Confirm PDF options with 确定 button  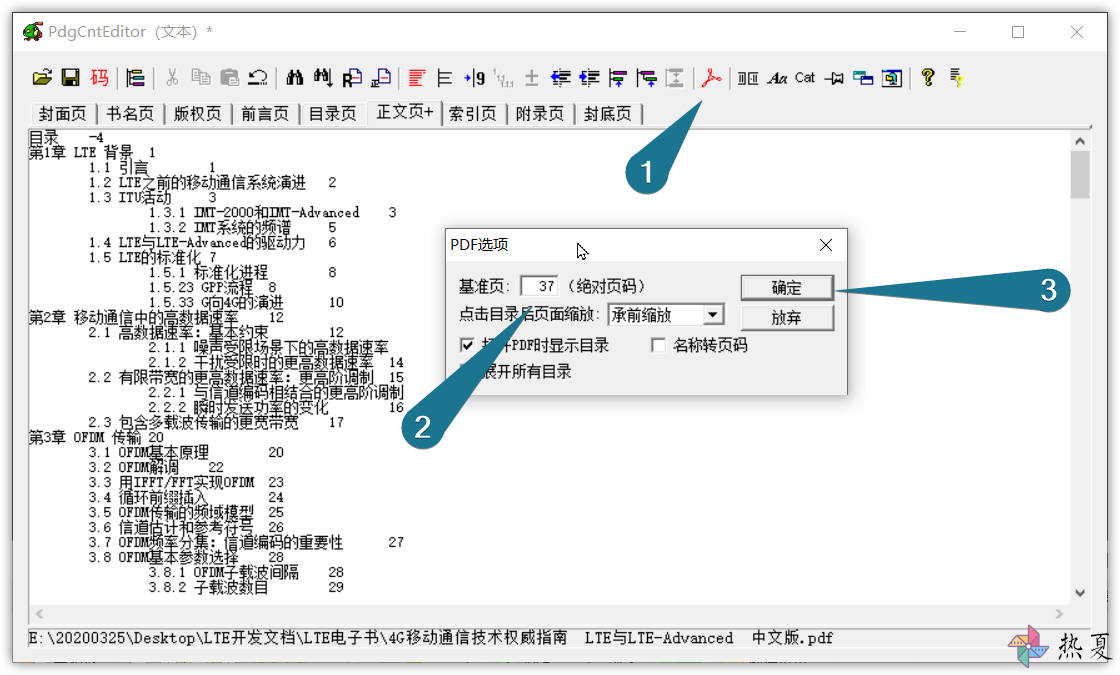coord(787,288)
